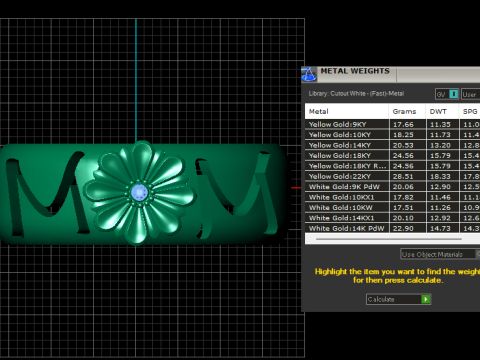Click the 18.33 DWT value

pyautogui.click(x=440, y=176)
